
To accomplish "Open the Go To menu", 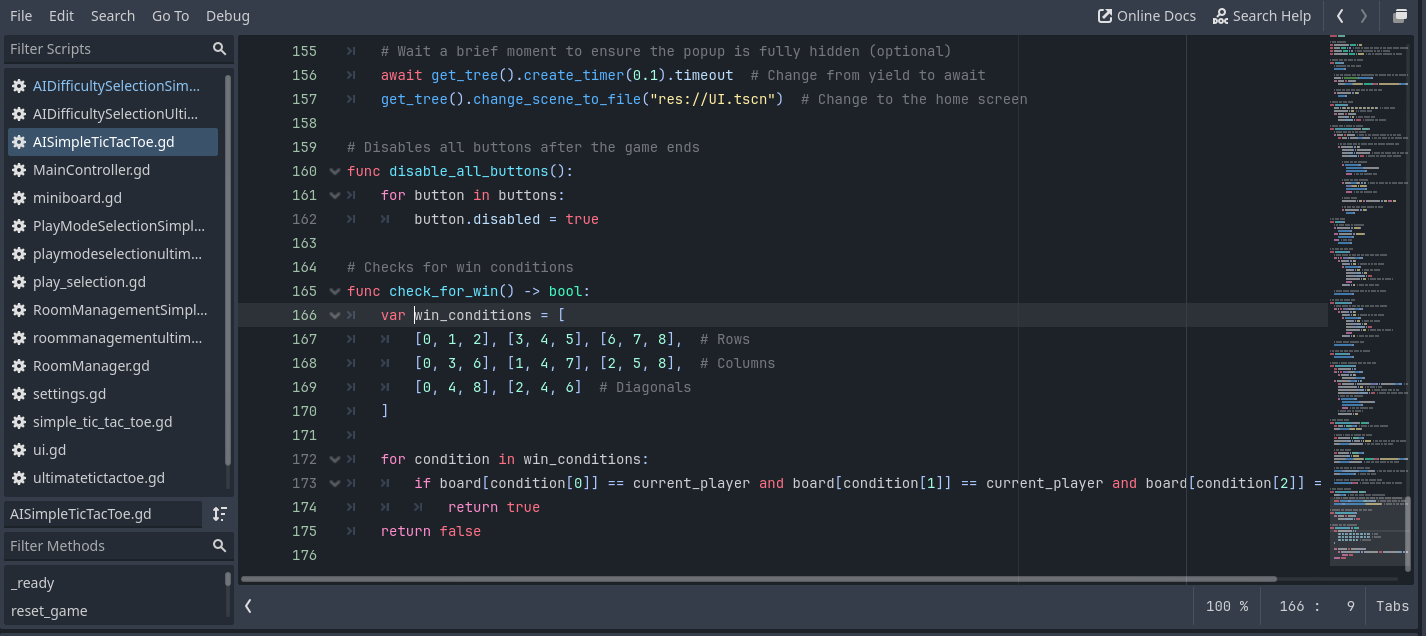I will 170,16.
